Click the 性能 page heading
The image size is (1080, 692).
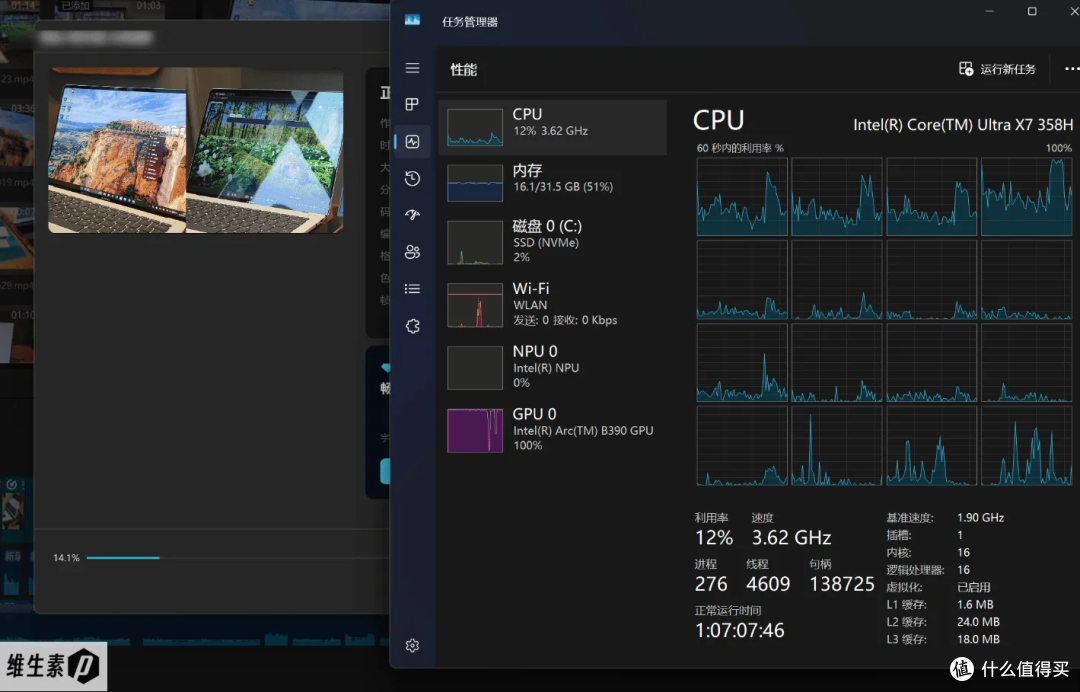tap(463, 70)
